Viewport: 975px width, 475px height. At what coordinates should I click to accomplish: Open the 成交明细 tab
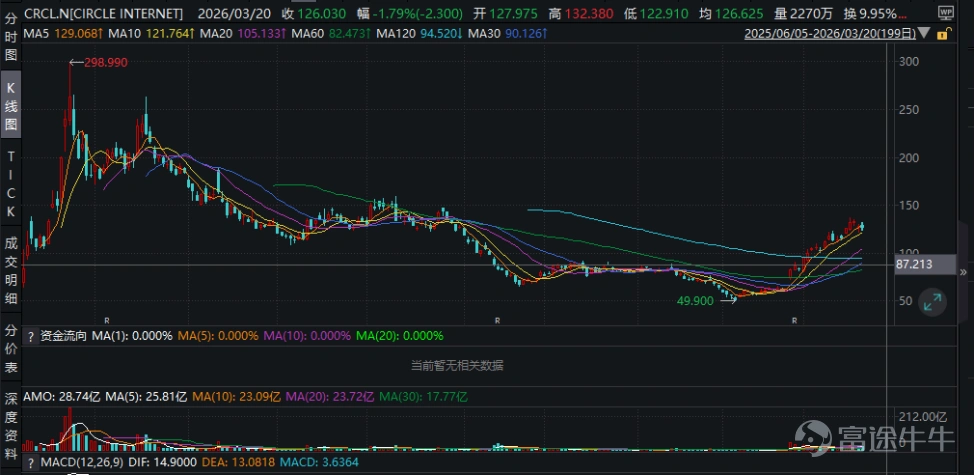point(11,271)
